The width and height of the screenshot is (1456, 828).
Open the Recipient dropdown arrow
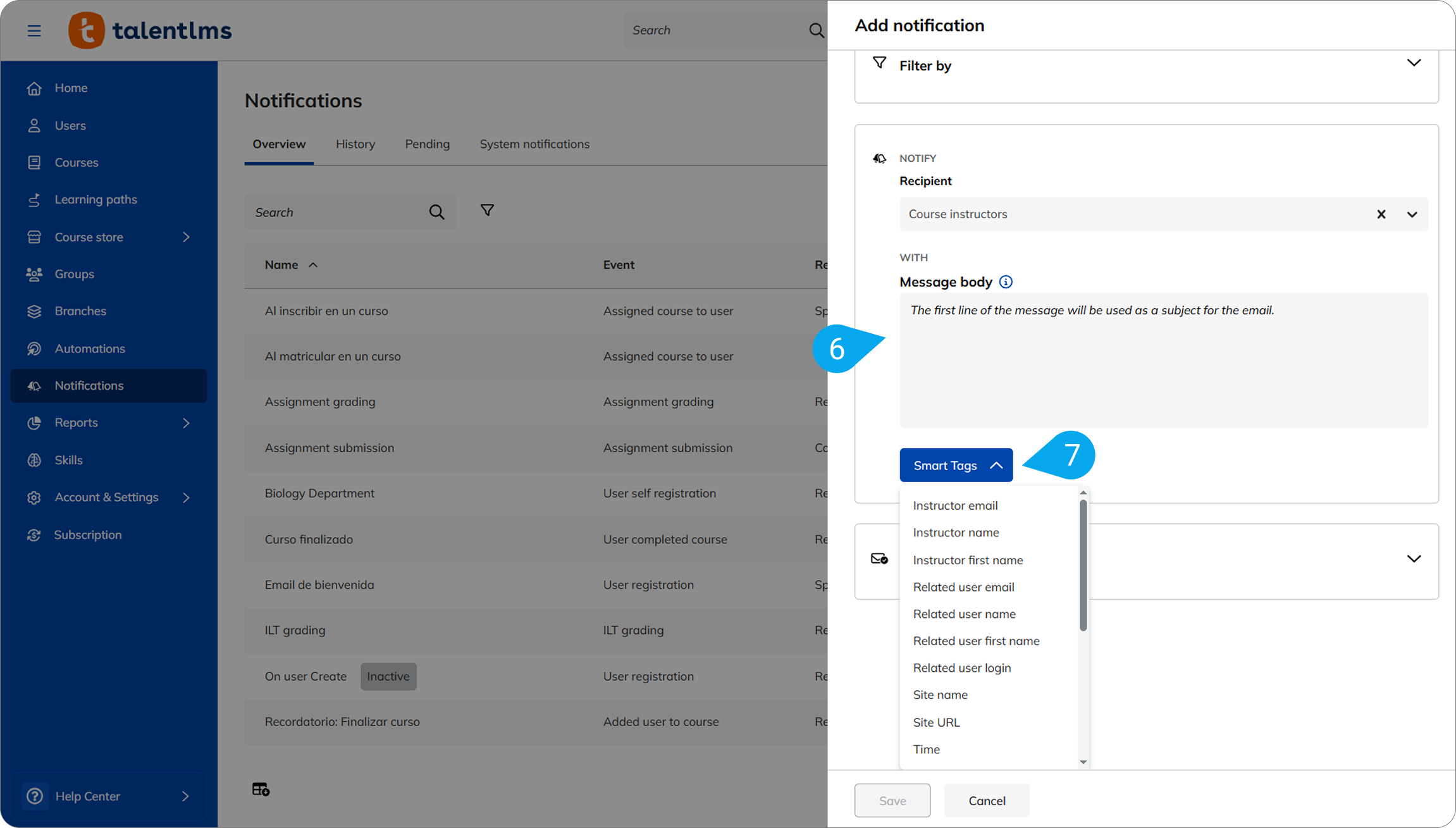1412,214
